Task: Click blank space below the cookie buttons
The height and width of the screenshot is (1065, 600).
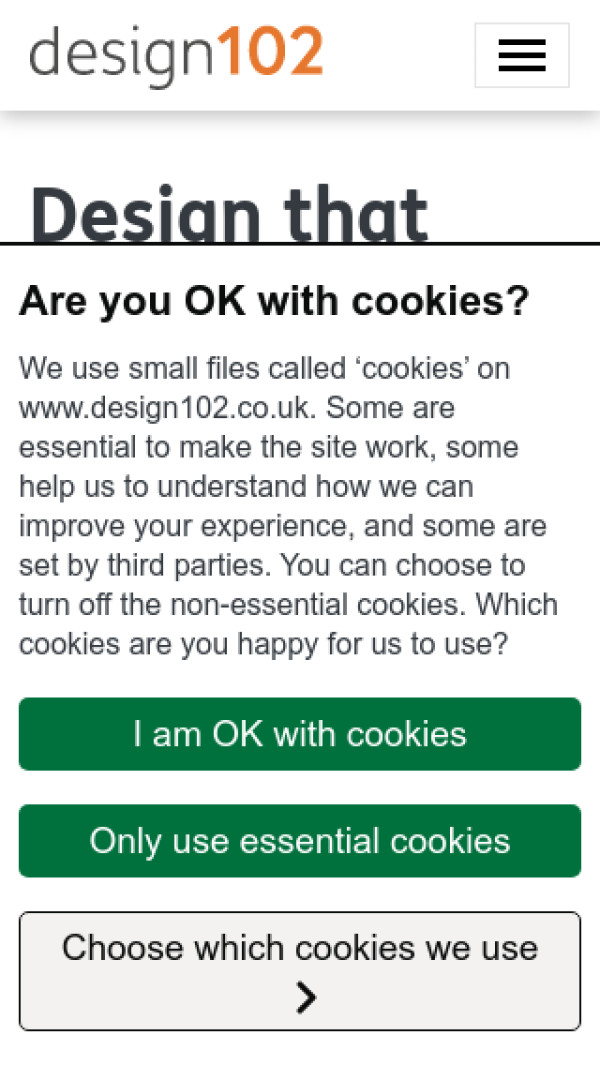Action: [300, 1048]
